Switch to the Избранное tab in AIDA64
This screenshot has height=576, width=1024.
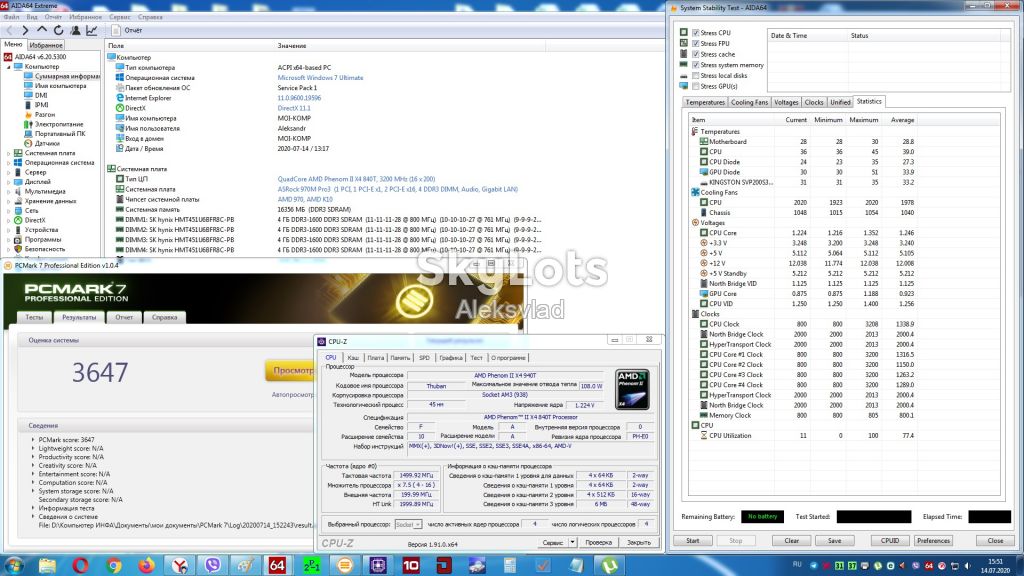pyautogui.click(x=46, y=45)
